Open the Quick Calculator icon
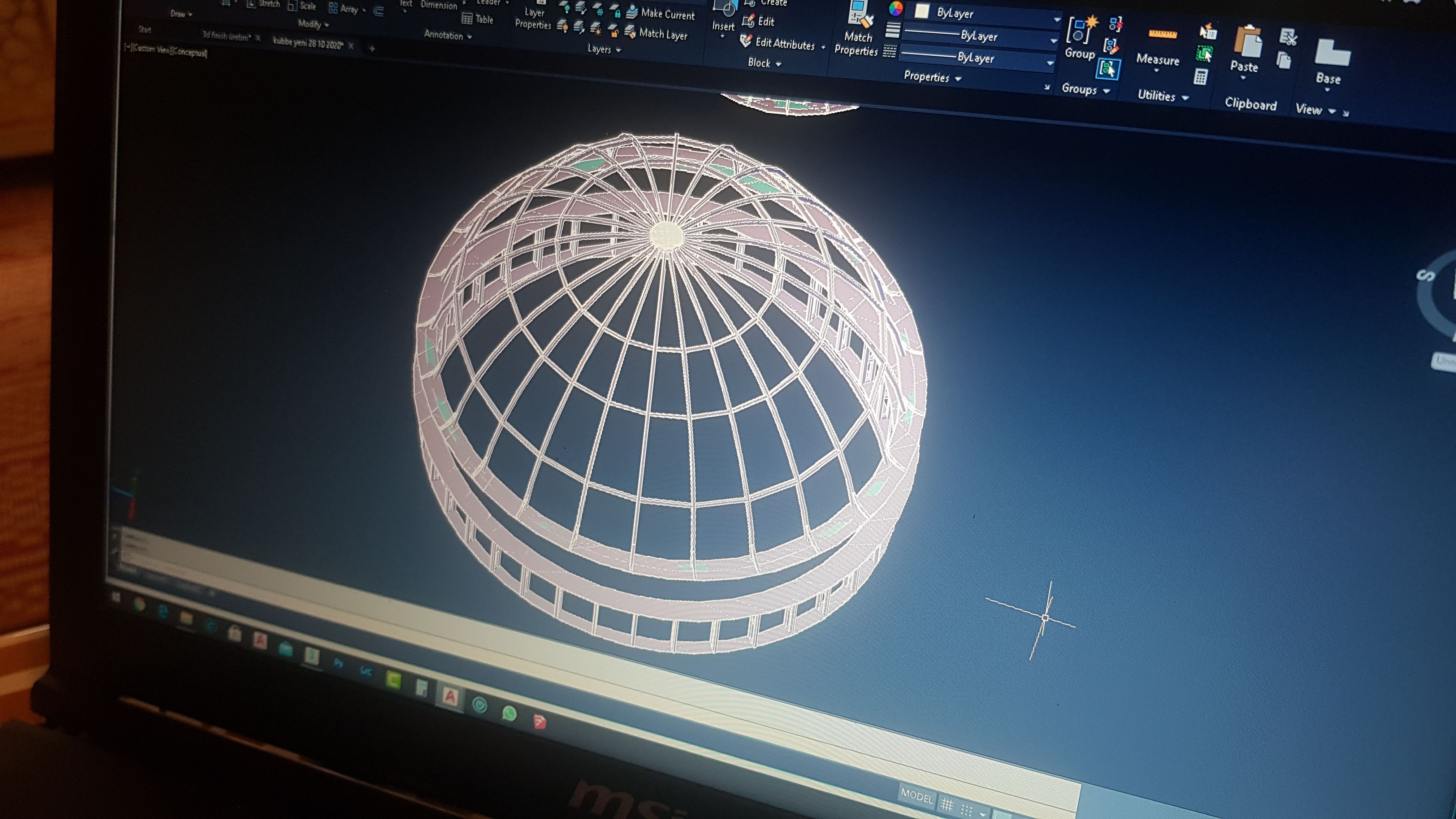This screenshot has width=1456, height=819. [x=1201, y=77]
